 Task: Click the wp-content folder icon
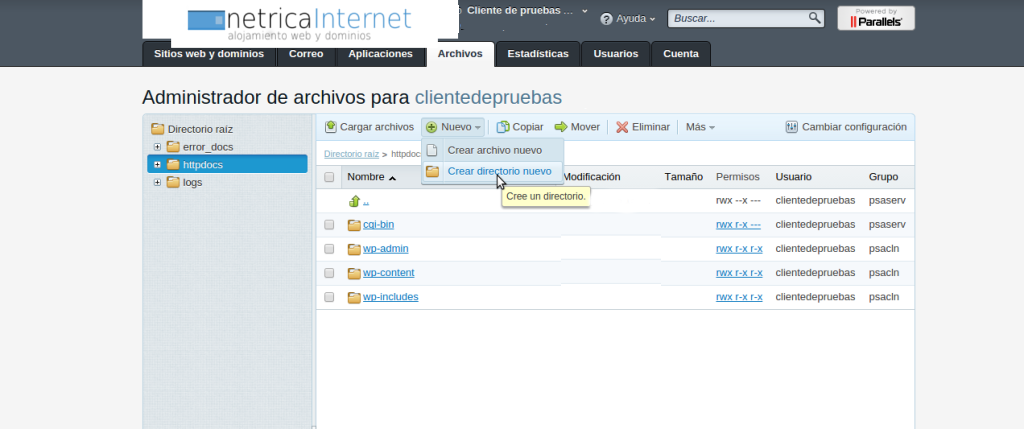coord(354,273)
